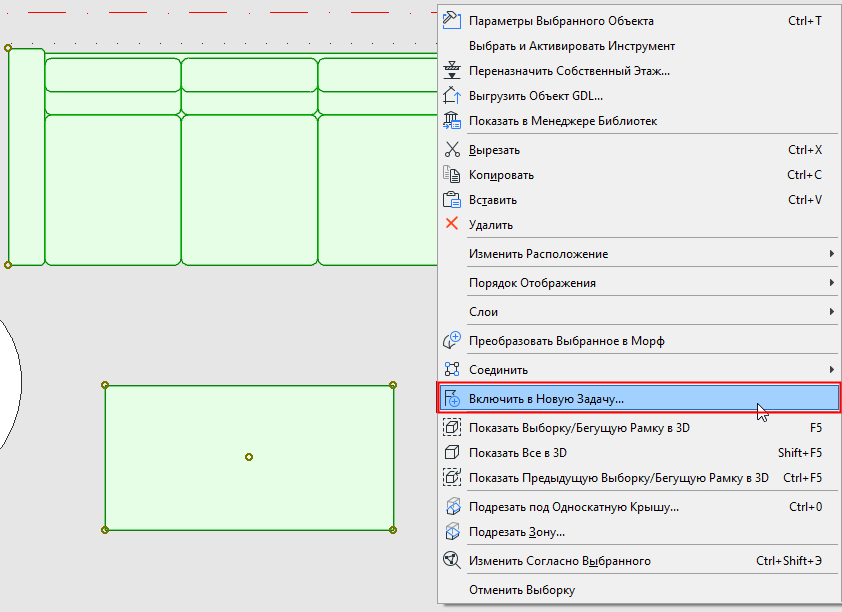
Task: Click the Показать Все в 3D cube icon
Action: [x=452, y=453]
